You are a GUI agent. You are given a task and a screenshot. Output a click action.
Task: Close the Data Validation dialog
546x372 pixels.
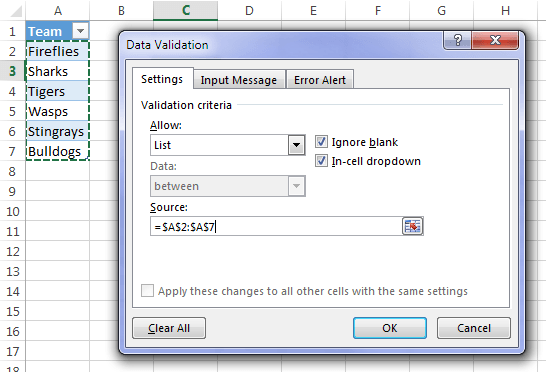495,40
